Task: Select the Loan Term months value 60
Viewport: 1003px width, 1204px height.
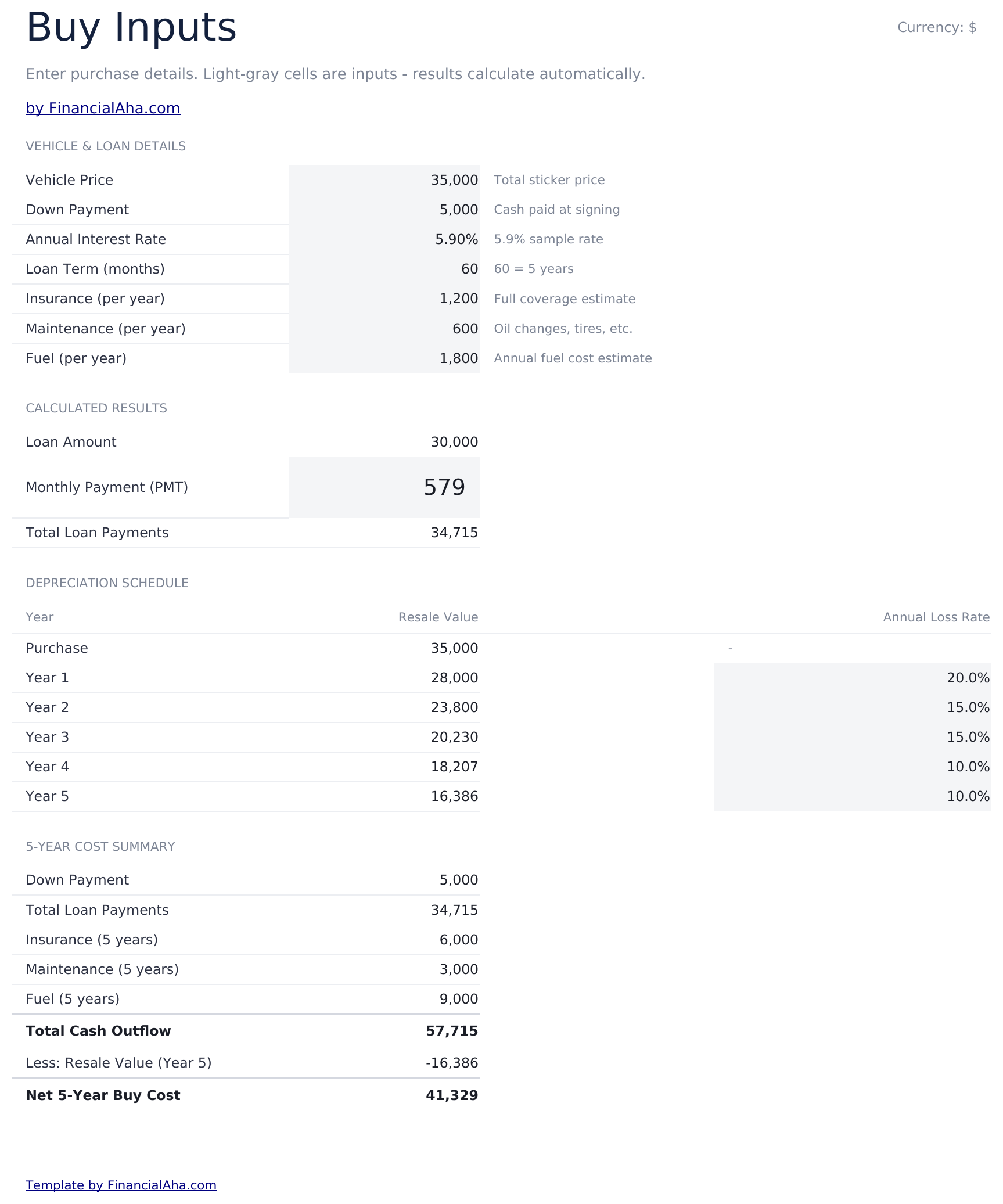Action: [384, 269]
